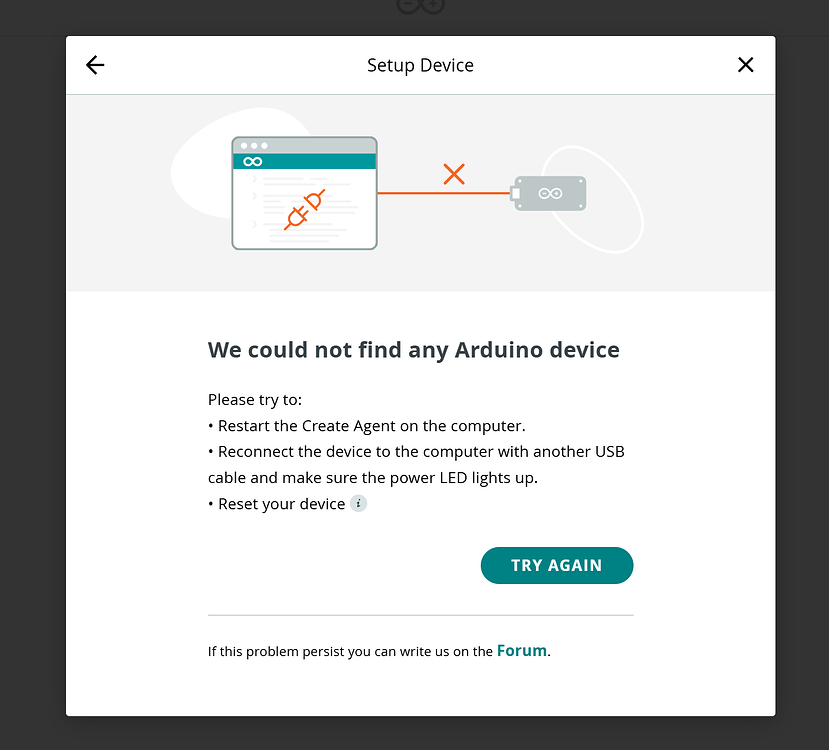Click the horizontal divider above the Forum message
Viewport: 829px width, 750px height.
[420, 614]
